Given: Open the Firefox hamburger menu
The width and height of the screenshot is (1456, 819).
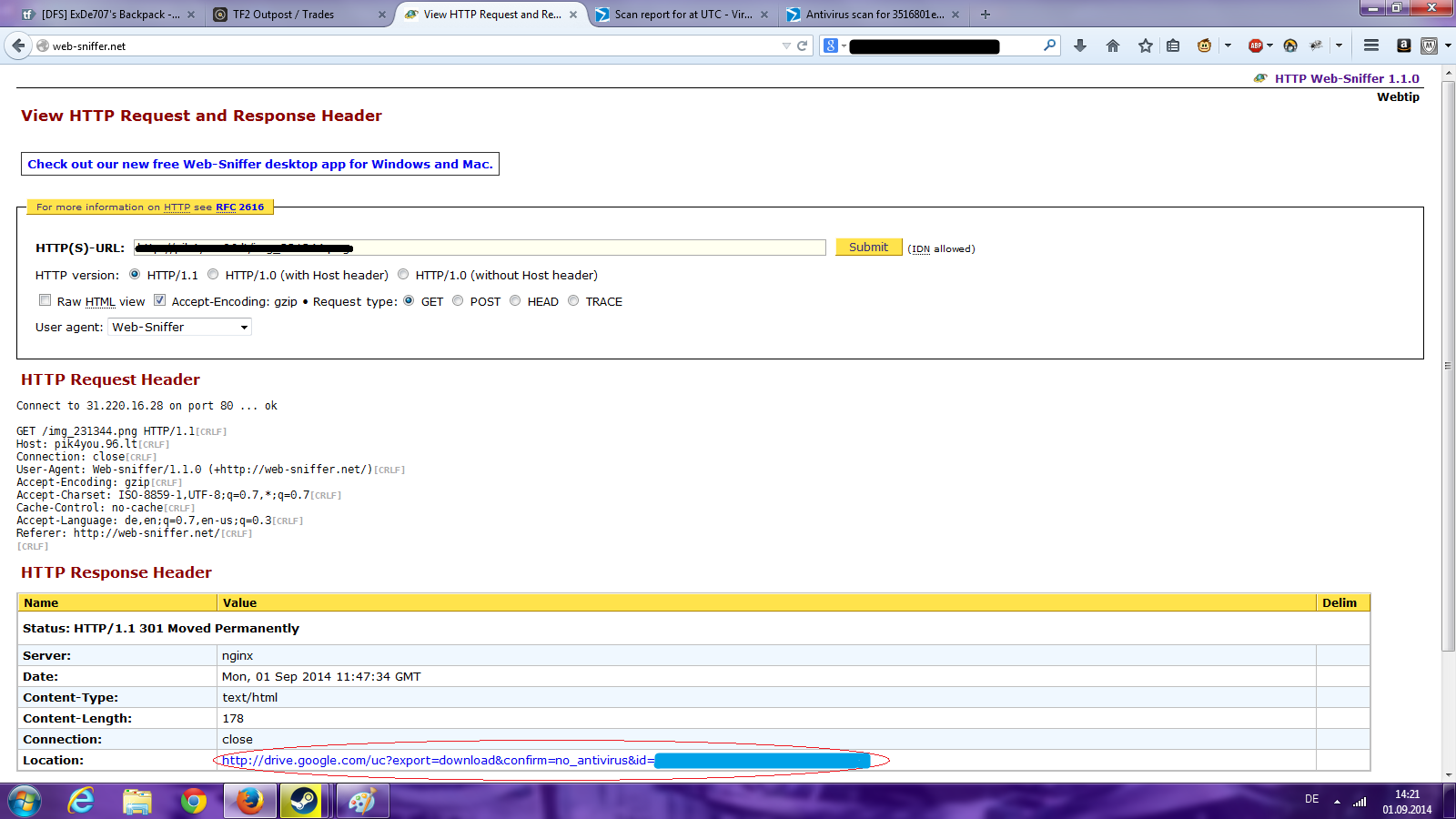Looking at the screenshot, I should pos(1371,45).
